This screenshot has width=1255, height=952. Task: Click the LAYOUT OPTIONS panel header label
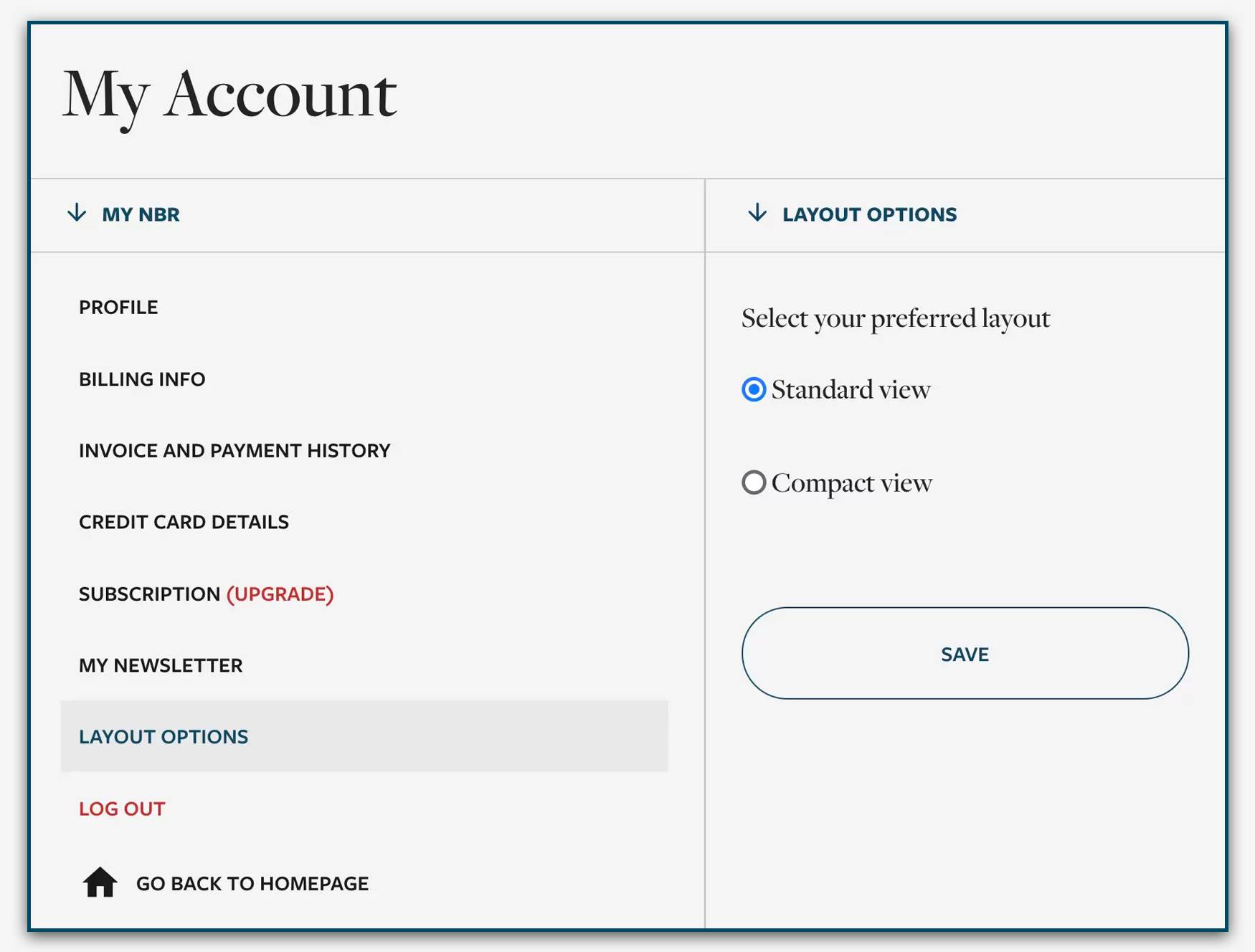(869, 214)
